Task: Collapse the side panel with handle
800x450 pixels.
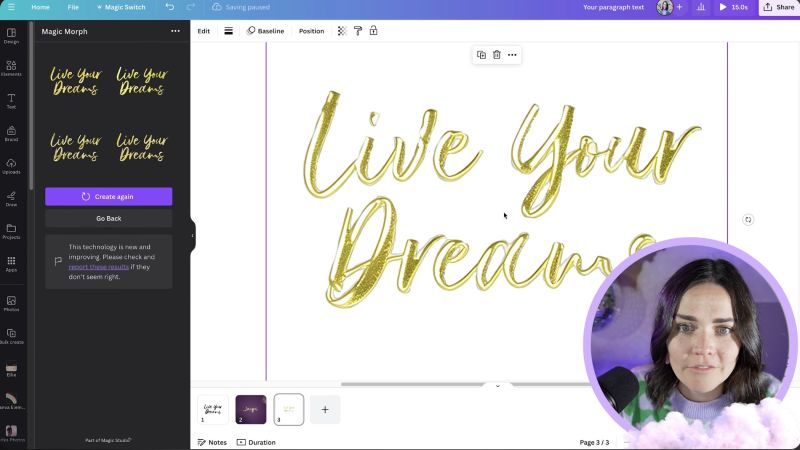Action: tap(192, 236)
